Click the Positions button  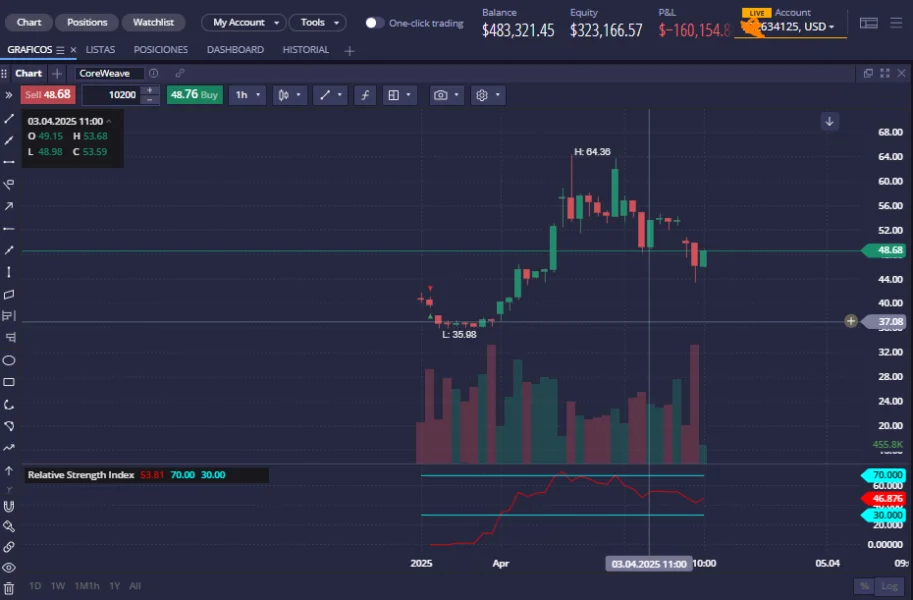(87, 22)
